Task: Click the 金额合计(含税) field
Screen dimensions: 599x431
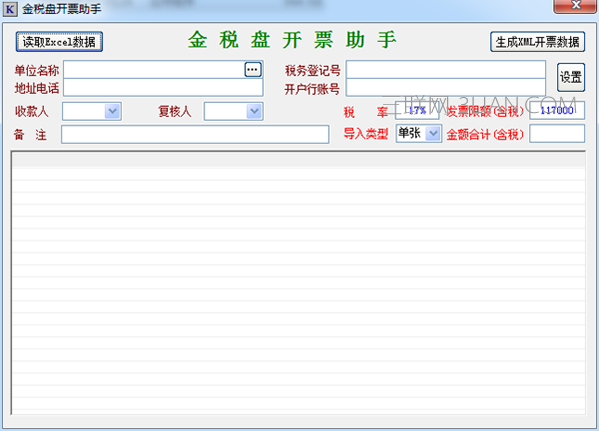Action: point(557,134)
